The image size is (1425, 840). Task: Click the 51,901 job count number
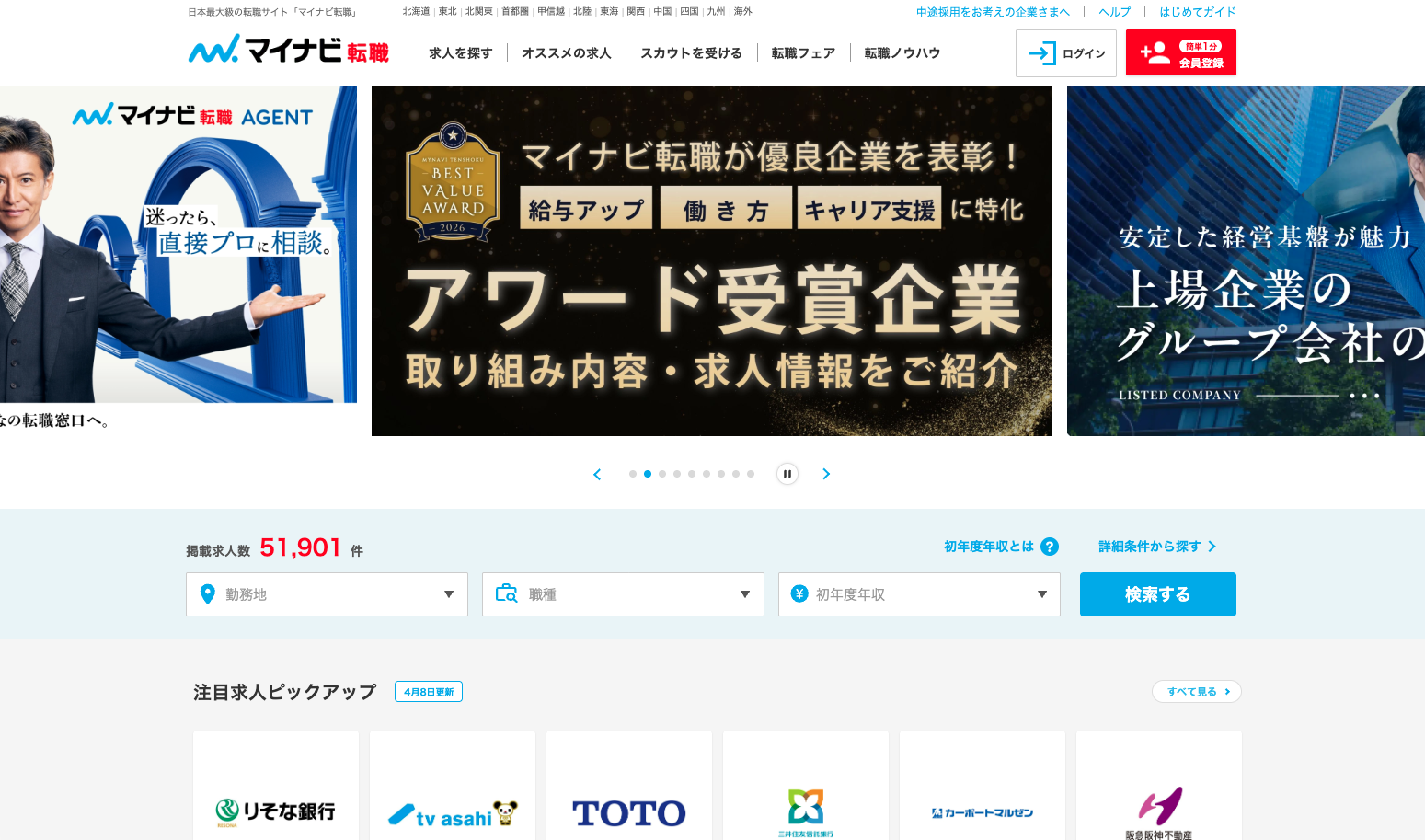301,547
